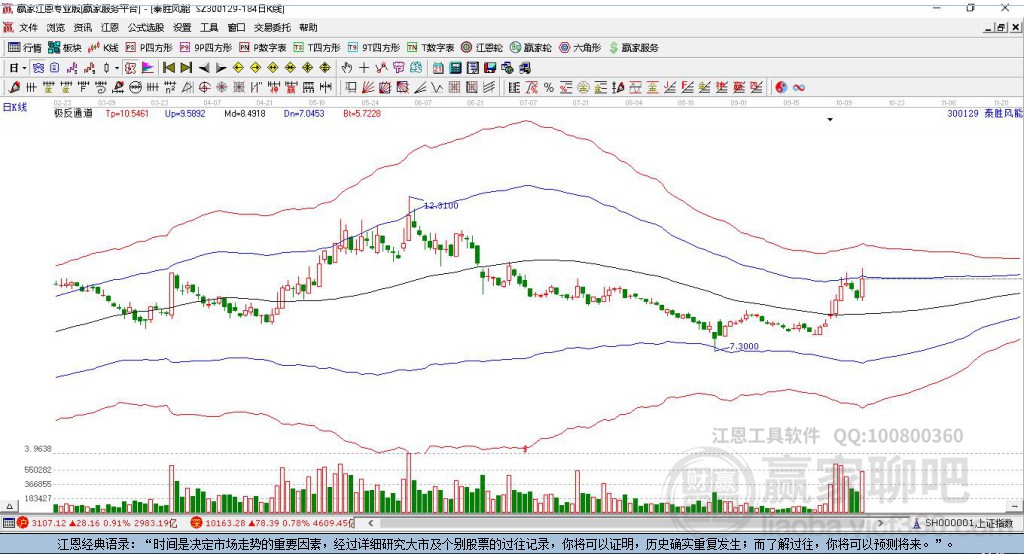Open the 帮助 menu
This screenshot has width=1024, height=554.
click(308, 27)
